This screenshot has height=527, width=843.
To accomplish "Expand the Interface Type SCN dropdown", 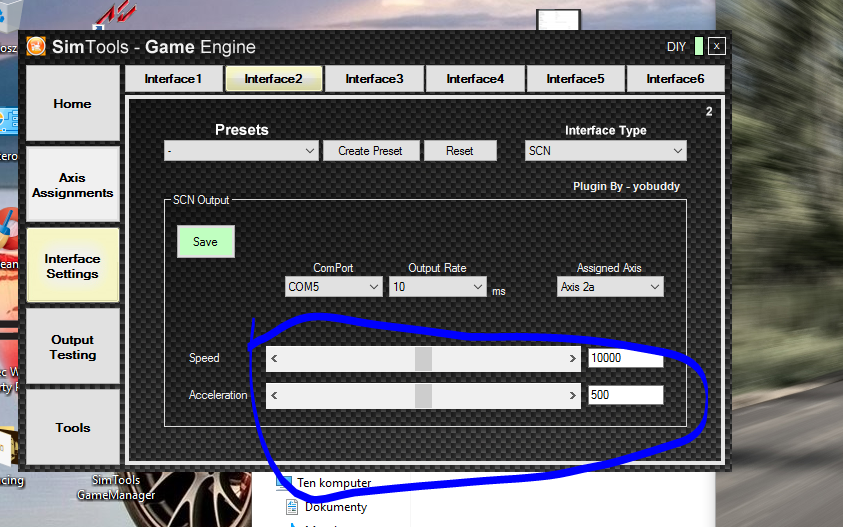I will coord(605,151).
